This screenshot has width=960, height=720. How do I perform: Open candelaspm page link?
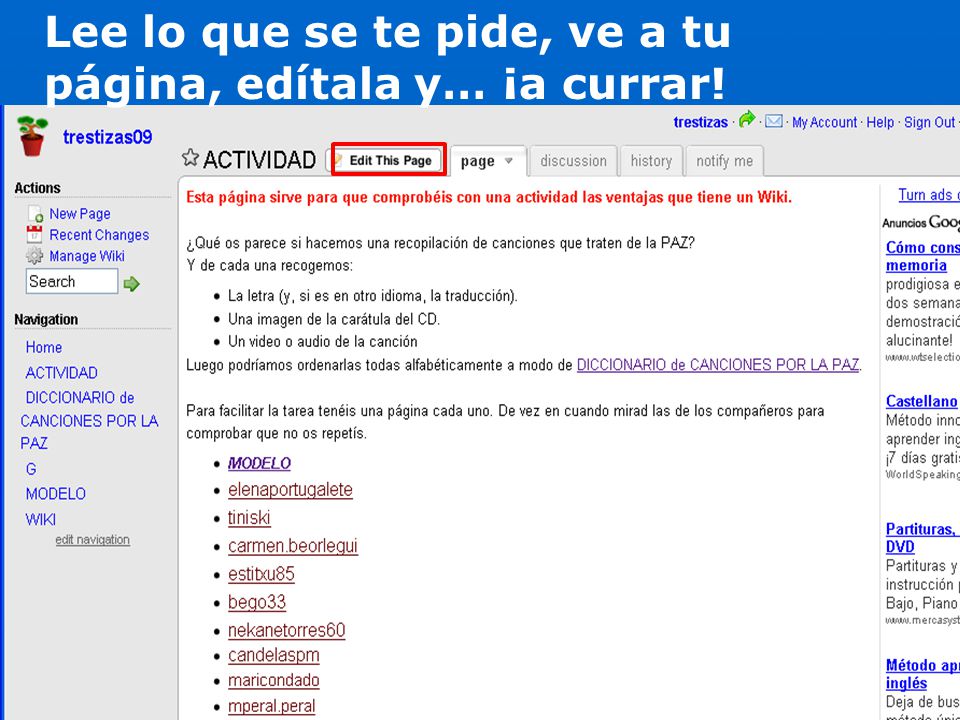point(274,655)
